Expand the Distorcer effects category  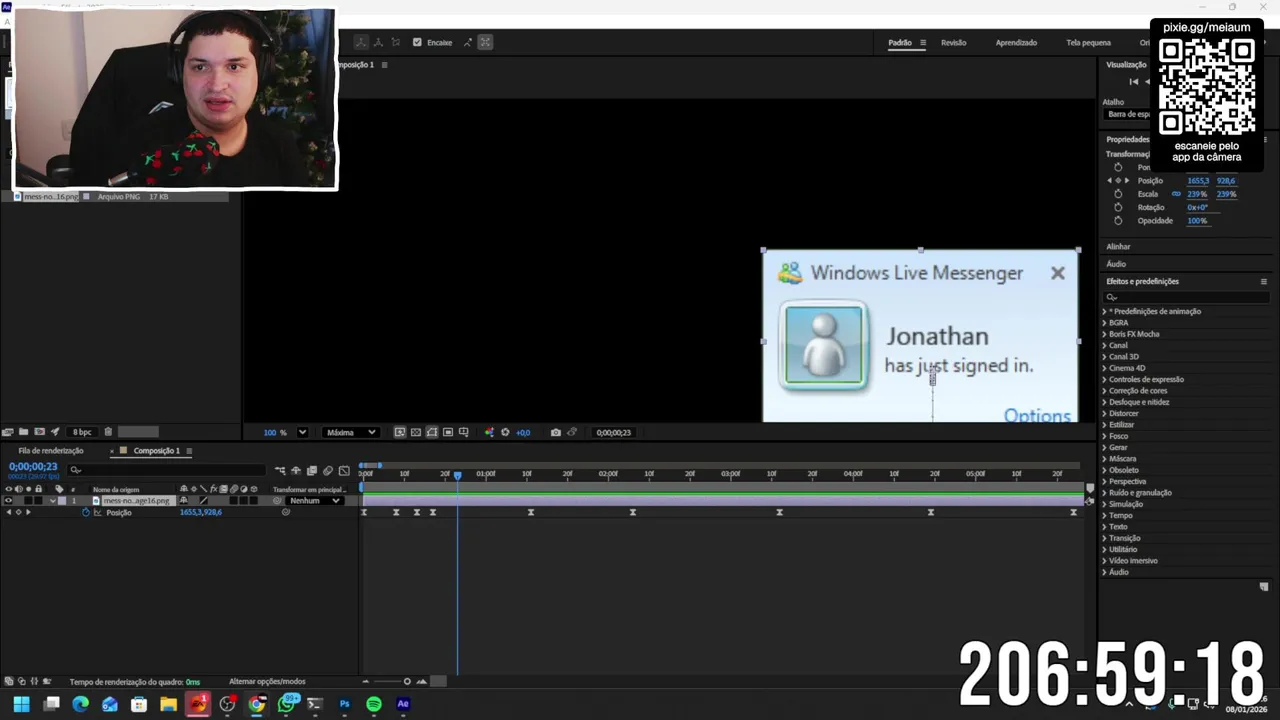pos(1105,413)
